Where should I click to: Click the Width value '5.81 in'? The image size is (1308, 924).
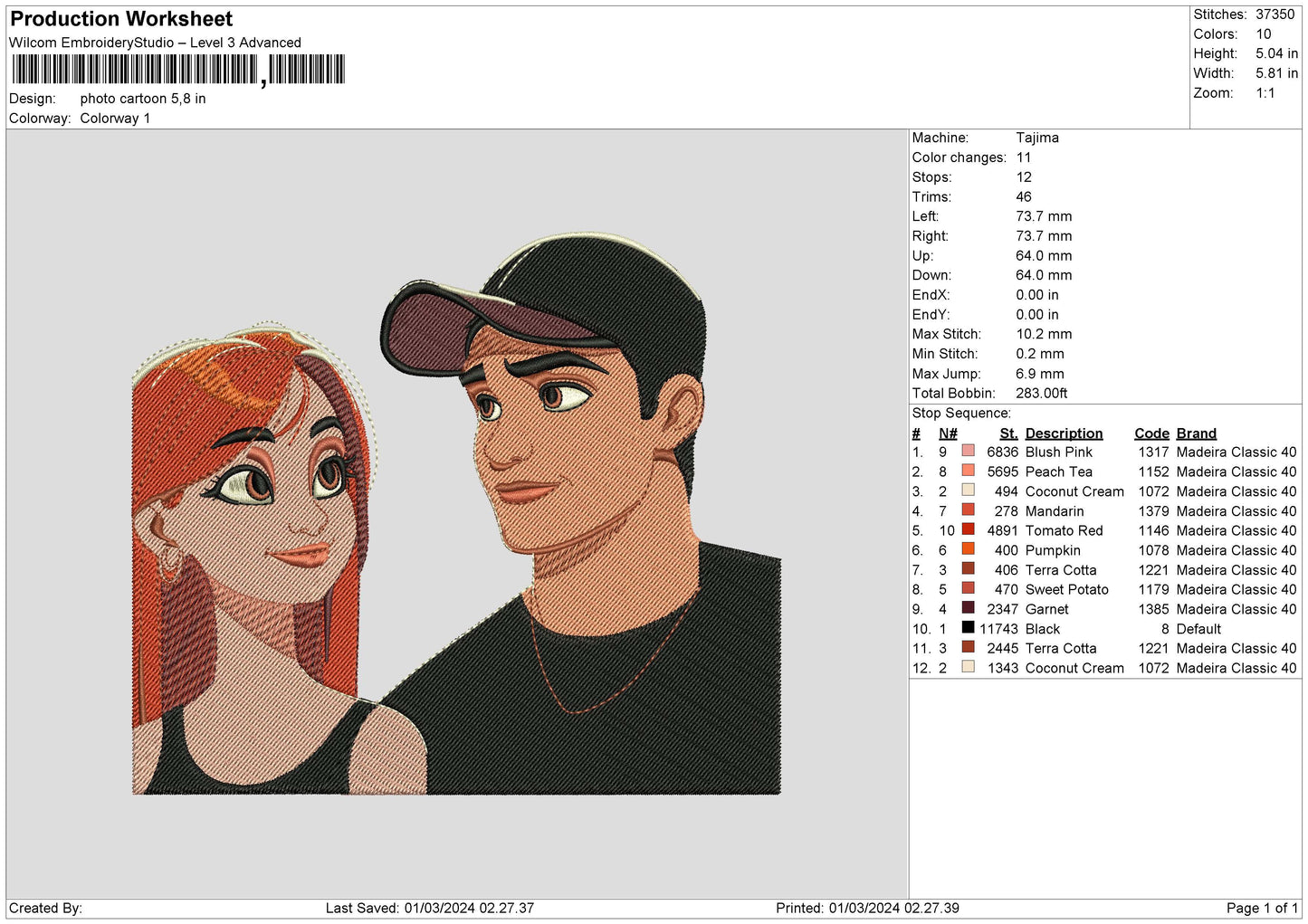click(x=1276, y=73)
